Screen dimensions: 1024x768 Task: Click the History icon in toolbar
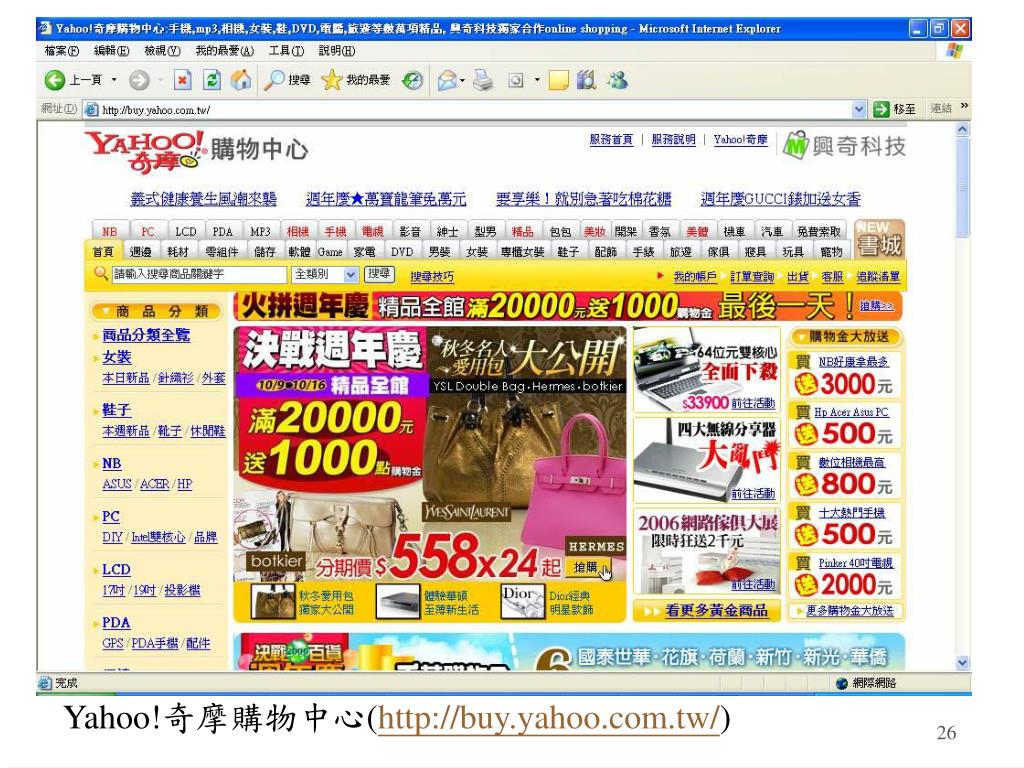[x=413, y=80]
